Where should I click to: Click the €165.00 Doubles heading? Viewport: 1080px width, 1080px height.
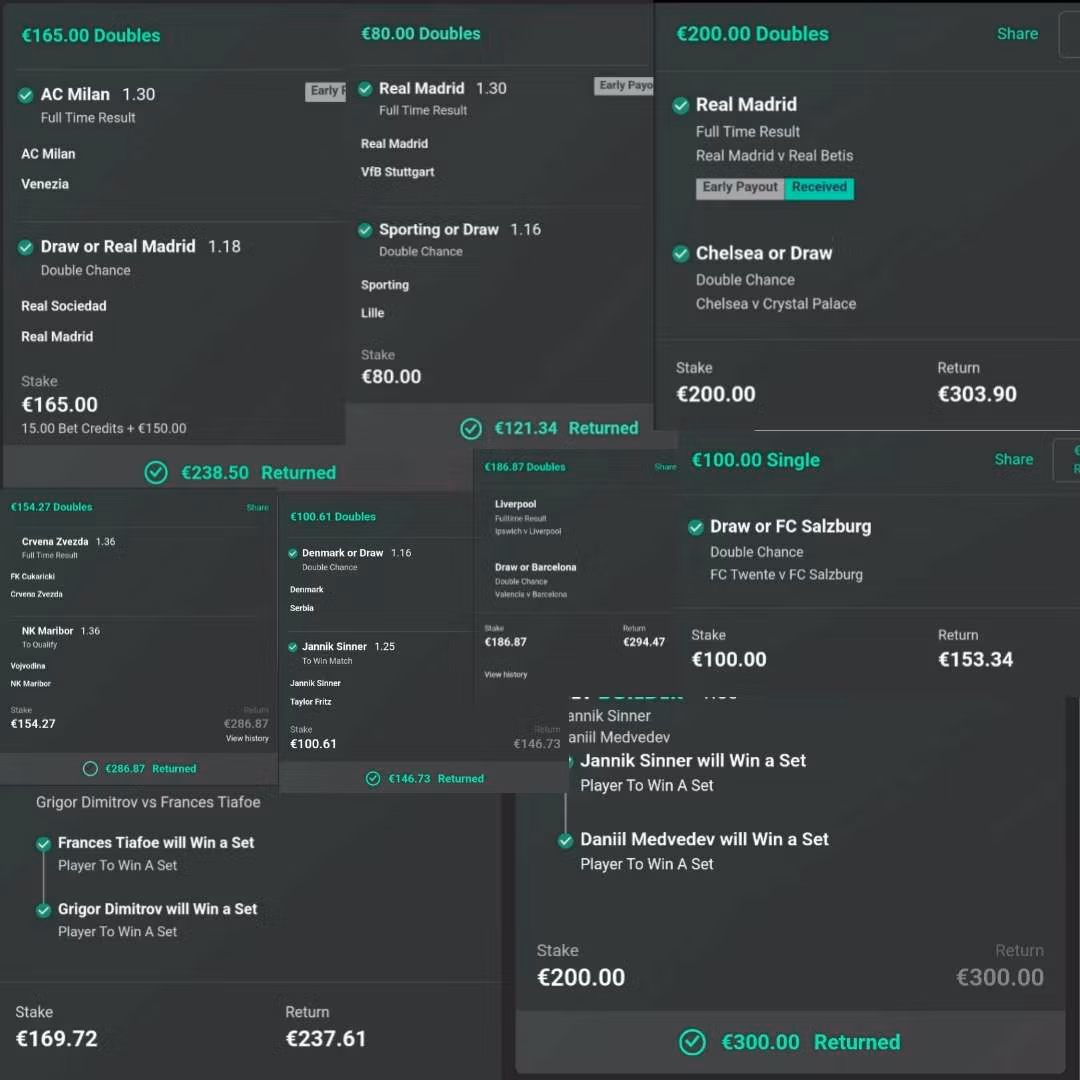tap(91, 36)
